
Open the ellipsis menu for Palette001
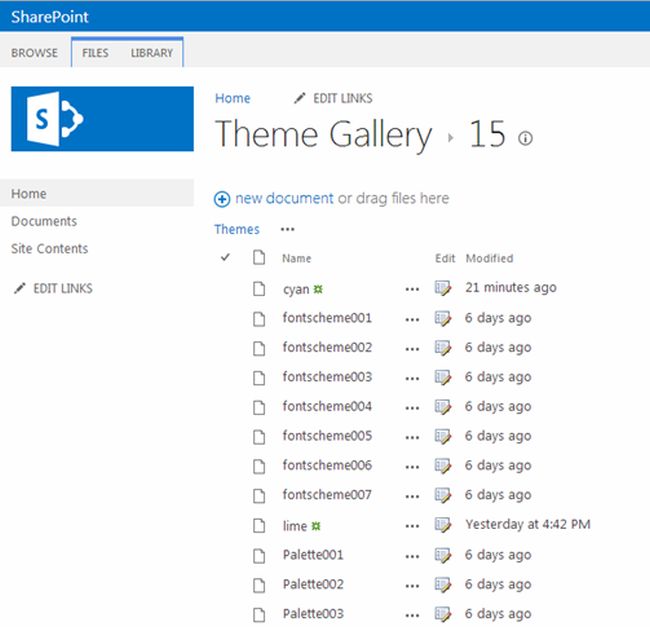(412, 556)
